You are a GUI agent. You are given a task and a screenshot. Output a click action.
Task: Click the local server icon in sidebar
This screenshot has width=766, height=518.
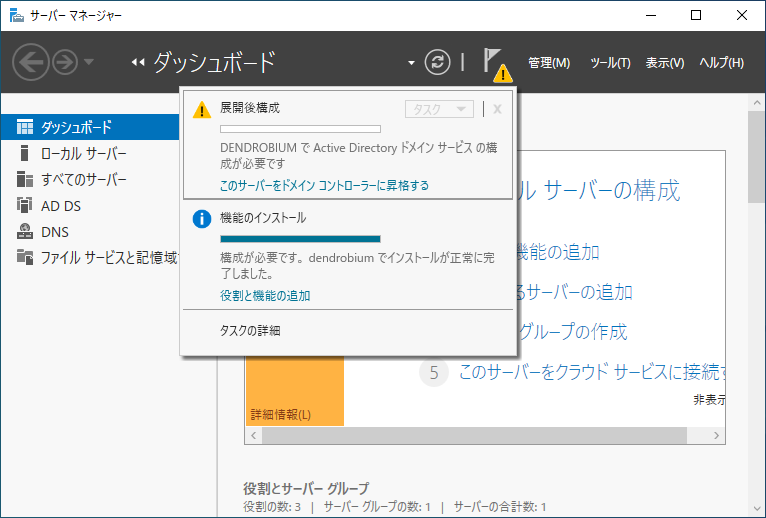point(24,153)
